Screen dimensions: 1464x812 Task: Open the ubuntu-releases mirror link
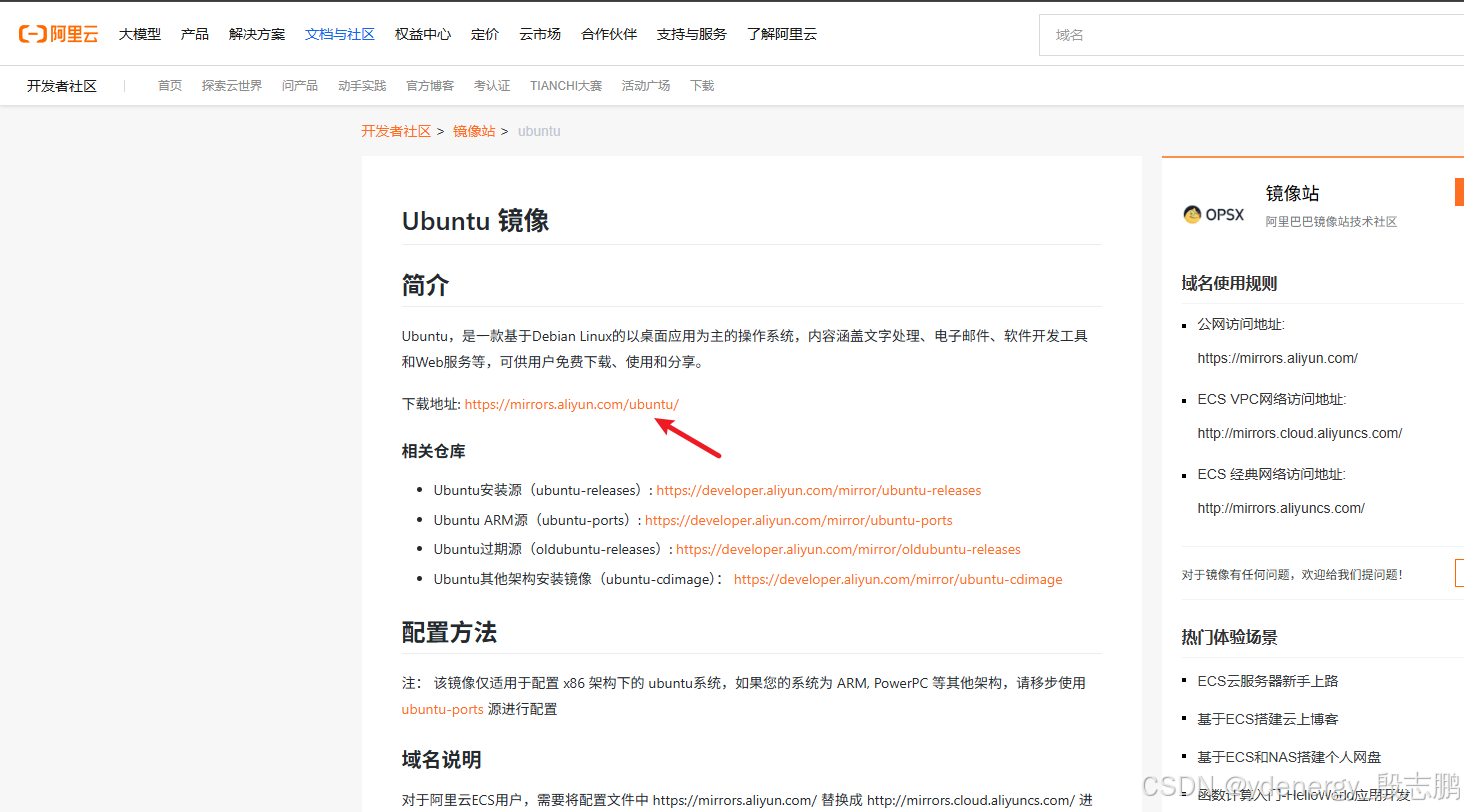click(x=819, y=490)
